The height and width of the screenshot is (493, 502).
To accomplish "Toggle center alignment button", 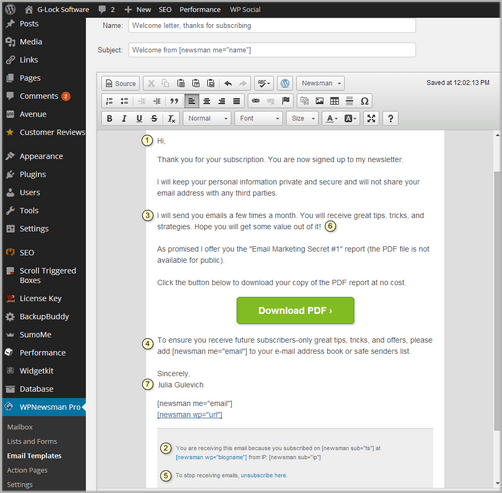I will point(207,101).
